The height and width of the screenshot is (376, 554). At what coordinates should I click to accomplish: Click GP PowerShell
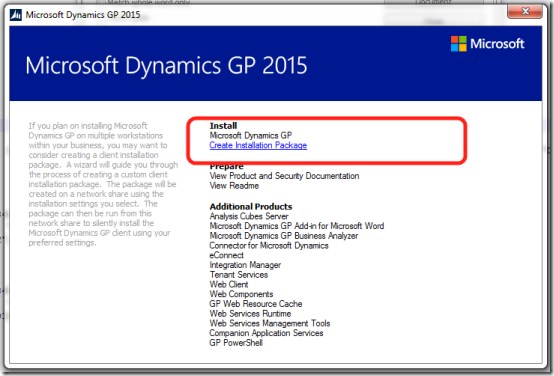click(x=236, y=343)
